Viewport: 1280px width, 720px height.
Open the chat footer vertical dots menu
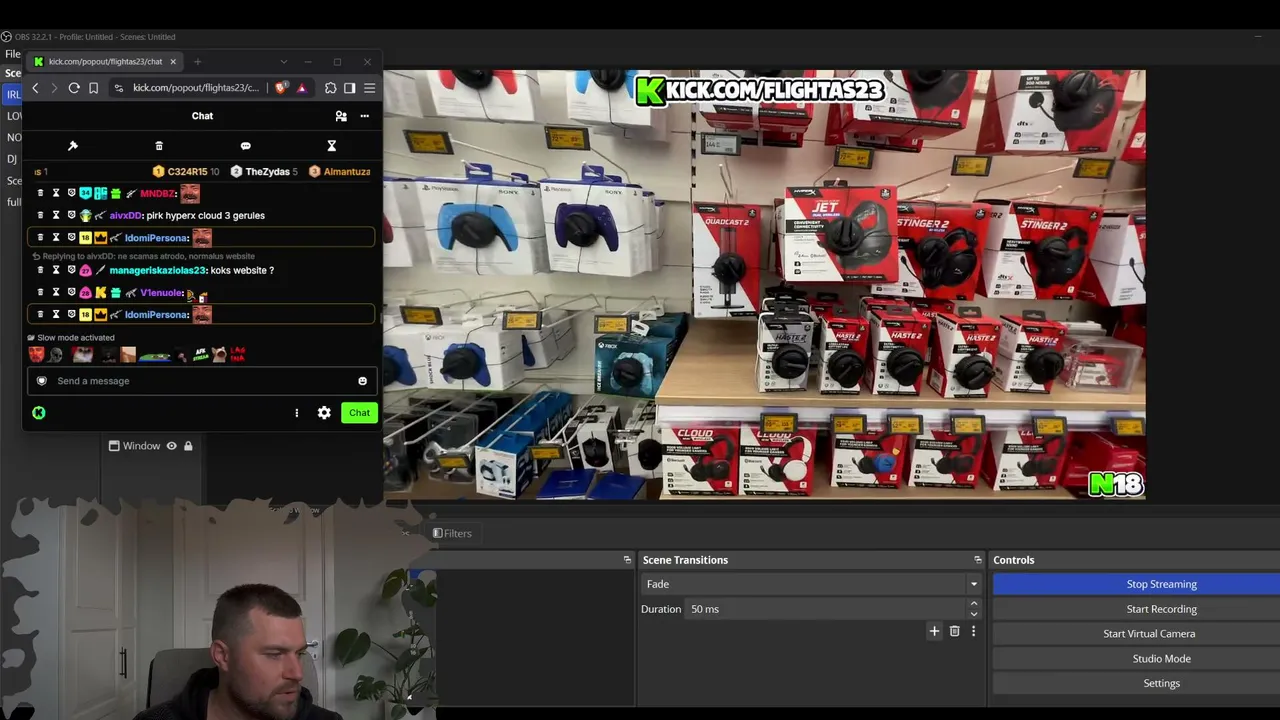coord(296,413)
